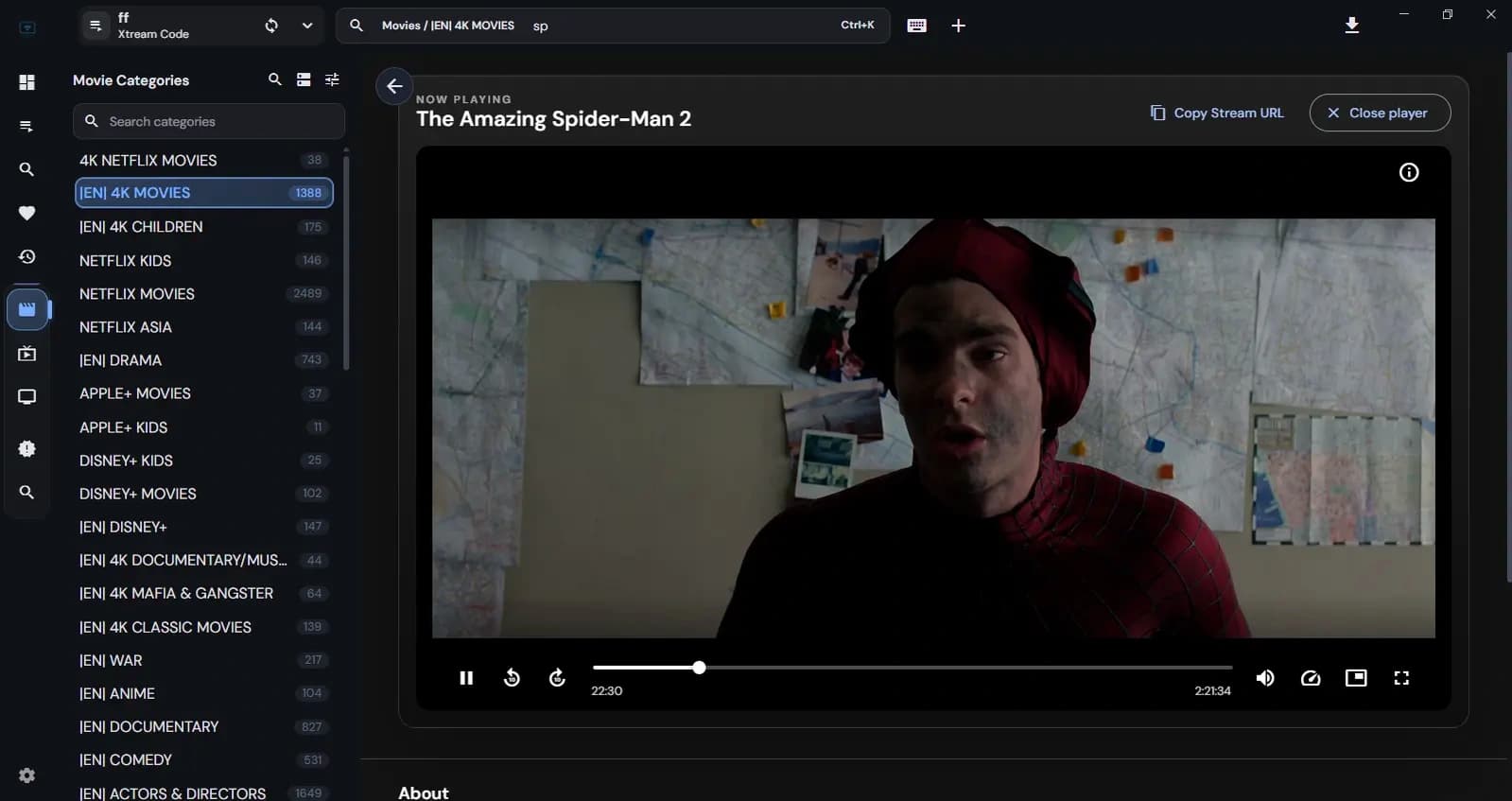
Task: Open the |EN| WAR category
Action: 203,660
